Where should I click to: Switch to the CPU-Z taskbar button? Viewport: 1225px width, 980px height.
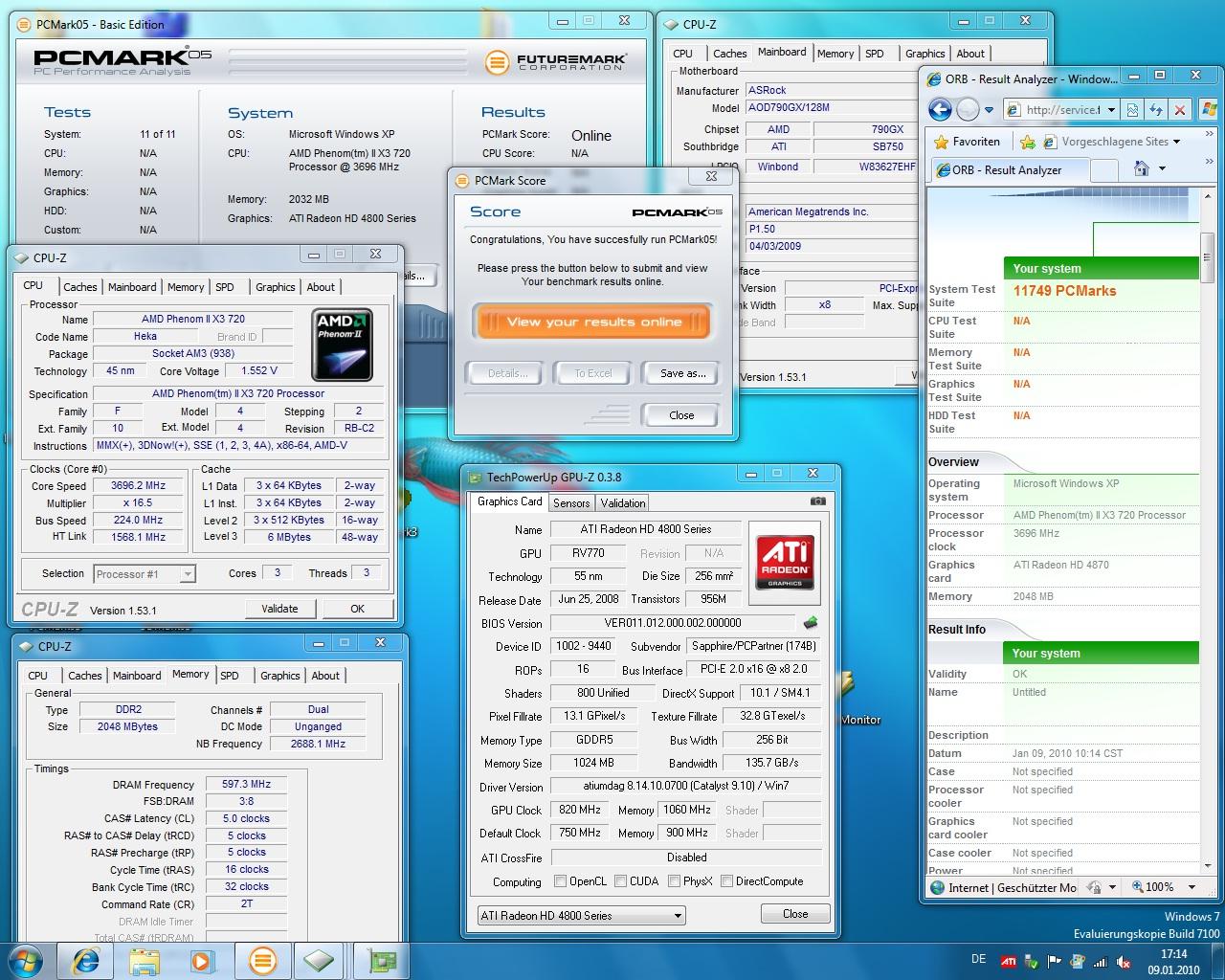coord(321,961)
